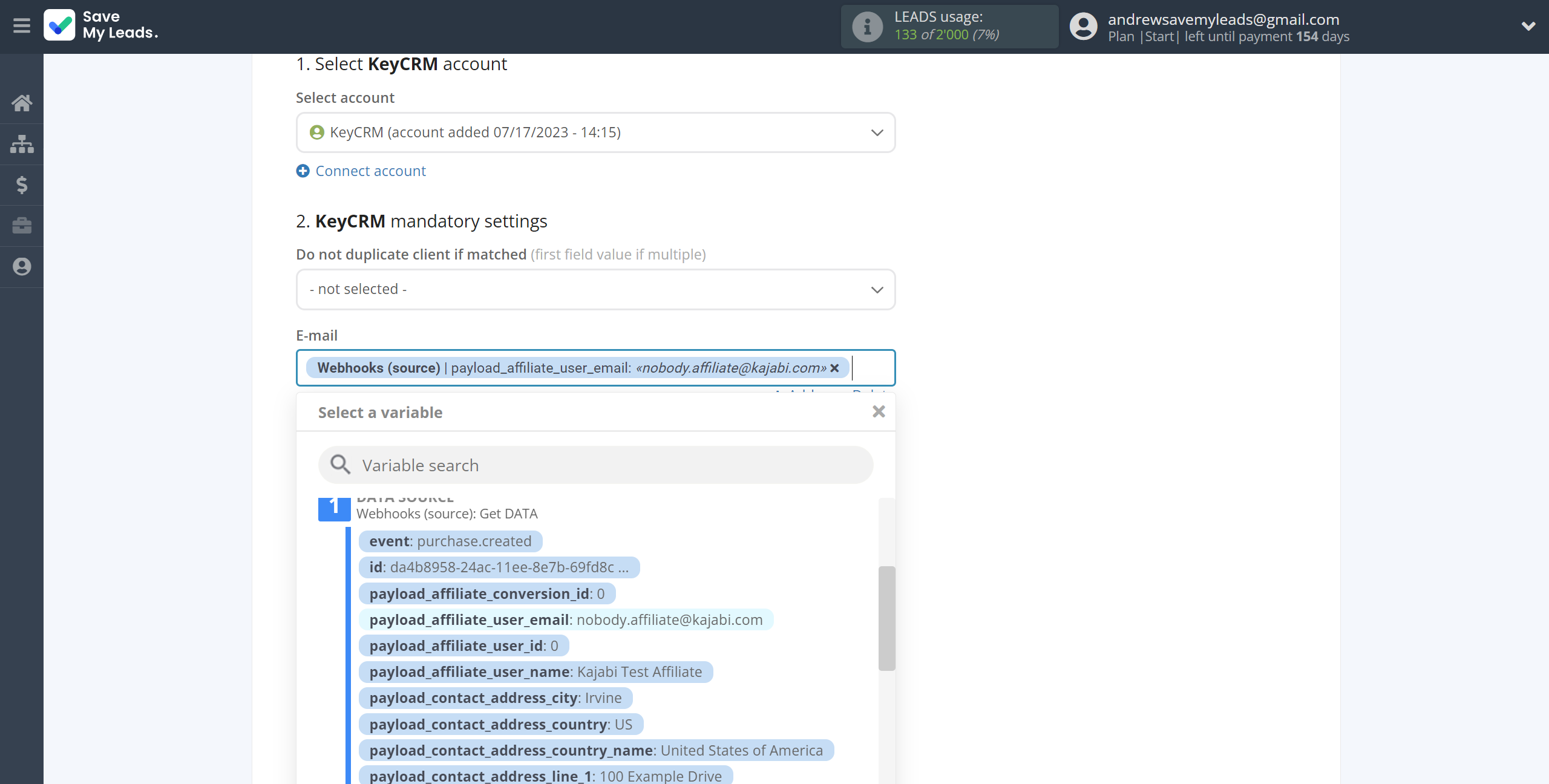Select variable payload_affiliate_user_name

tap(535, 671)
